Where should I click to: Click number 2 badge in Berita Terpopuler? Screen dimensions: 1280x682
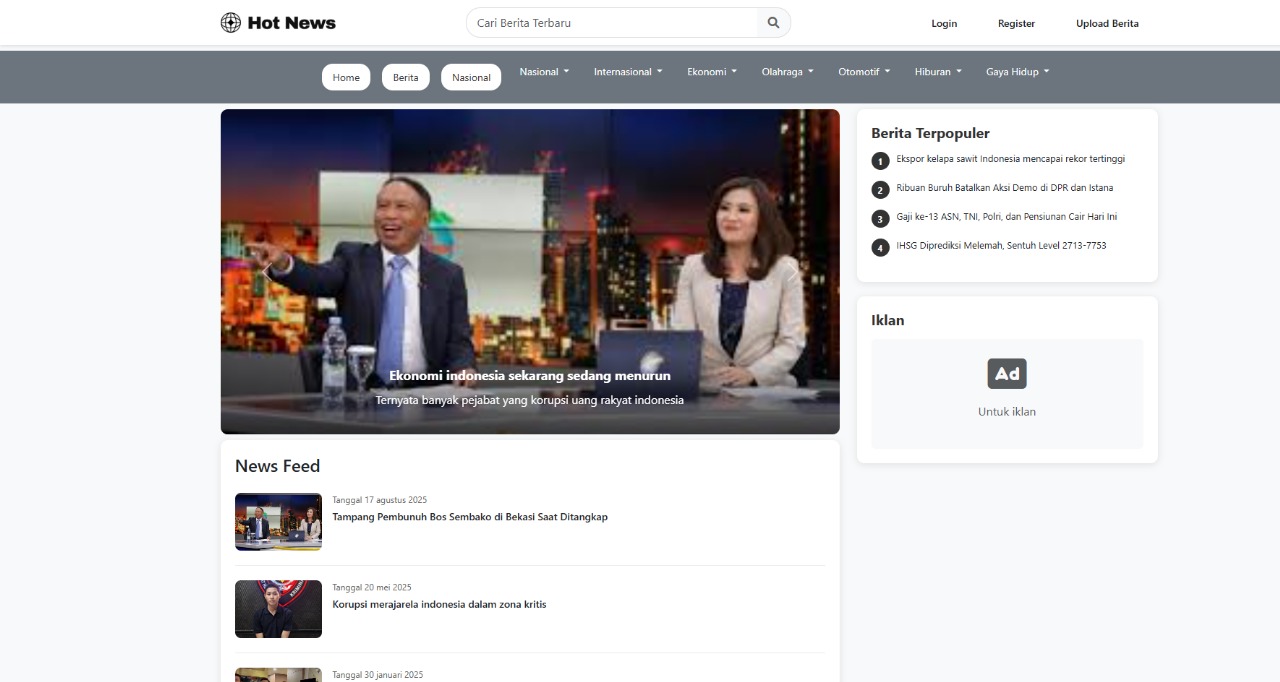(x=880, y=190)
